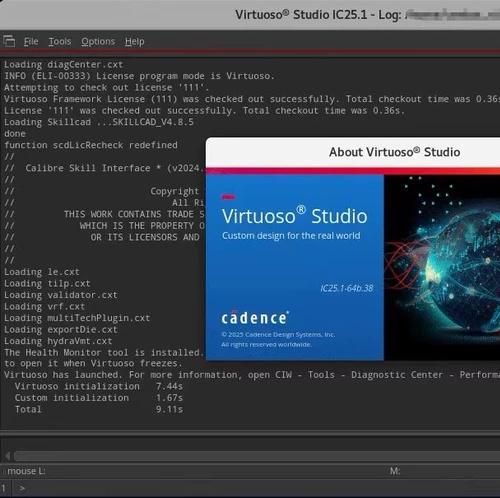Click the 'Loading Skillcad' log line
The width and height of the screenshot is (500, 498).
click(99, 122)
